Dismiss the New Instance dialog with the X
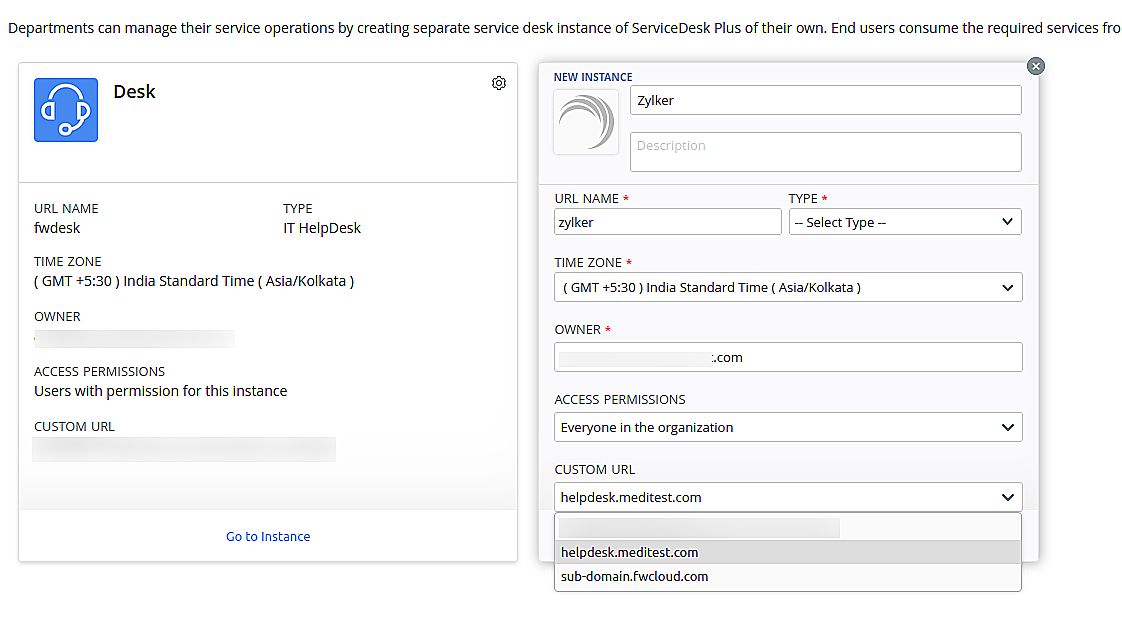 (1035, 65)
